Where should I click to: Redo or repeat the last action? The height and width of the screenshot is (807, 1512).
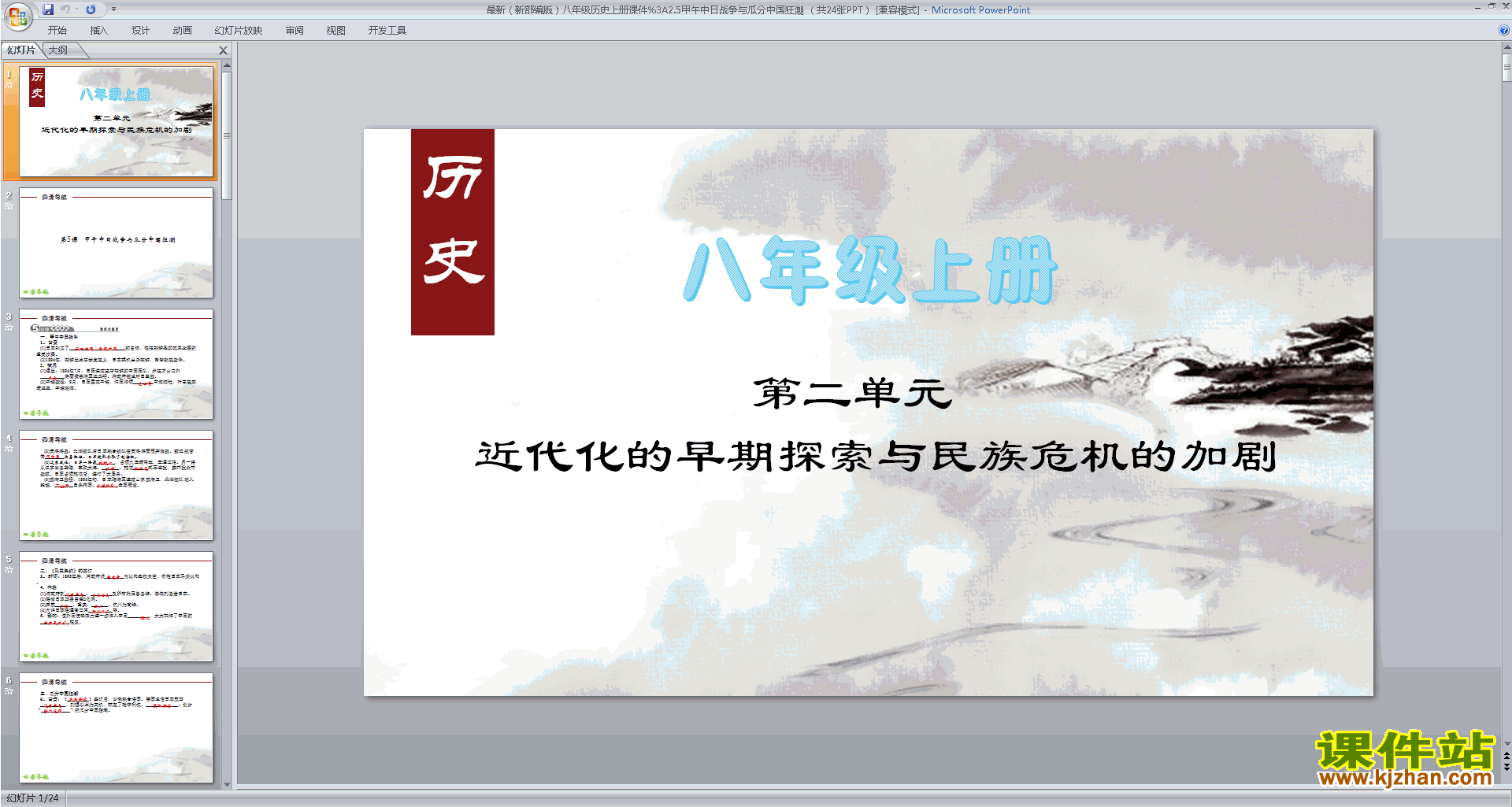[x=91, y=9]
